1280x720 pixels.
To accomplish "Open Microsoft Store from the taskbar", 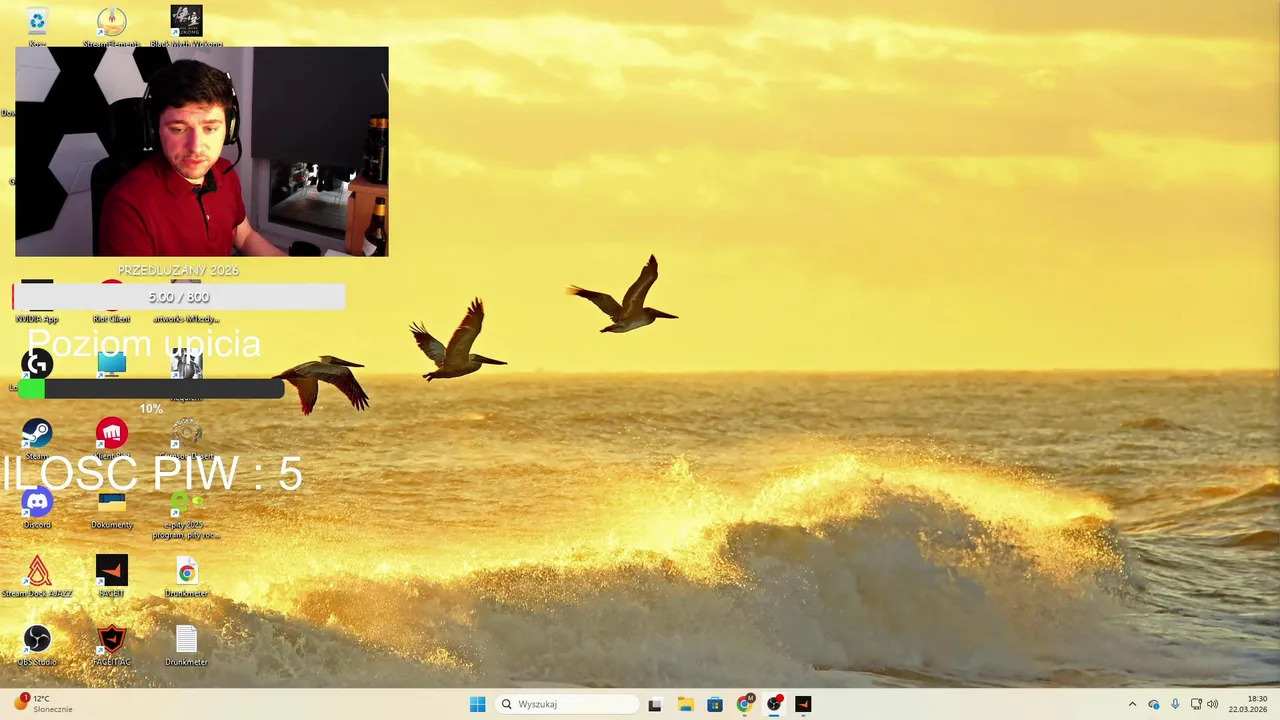I will tap(714, 704).
